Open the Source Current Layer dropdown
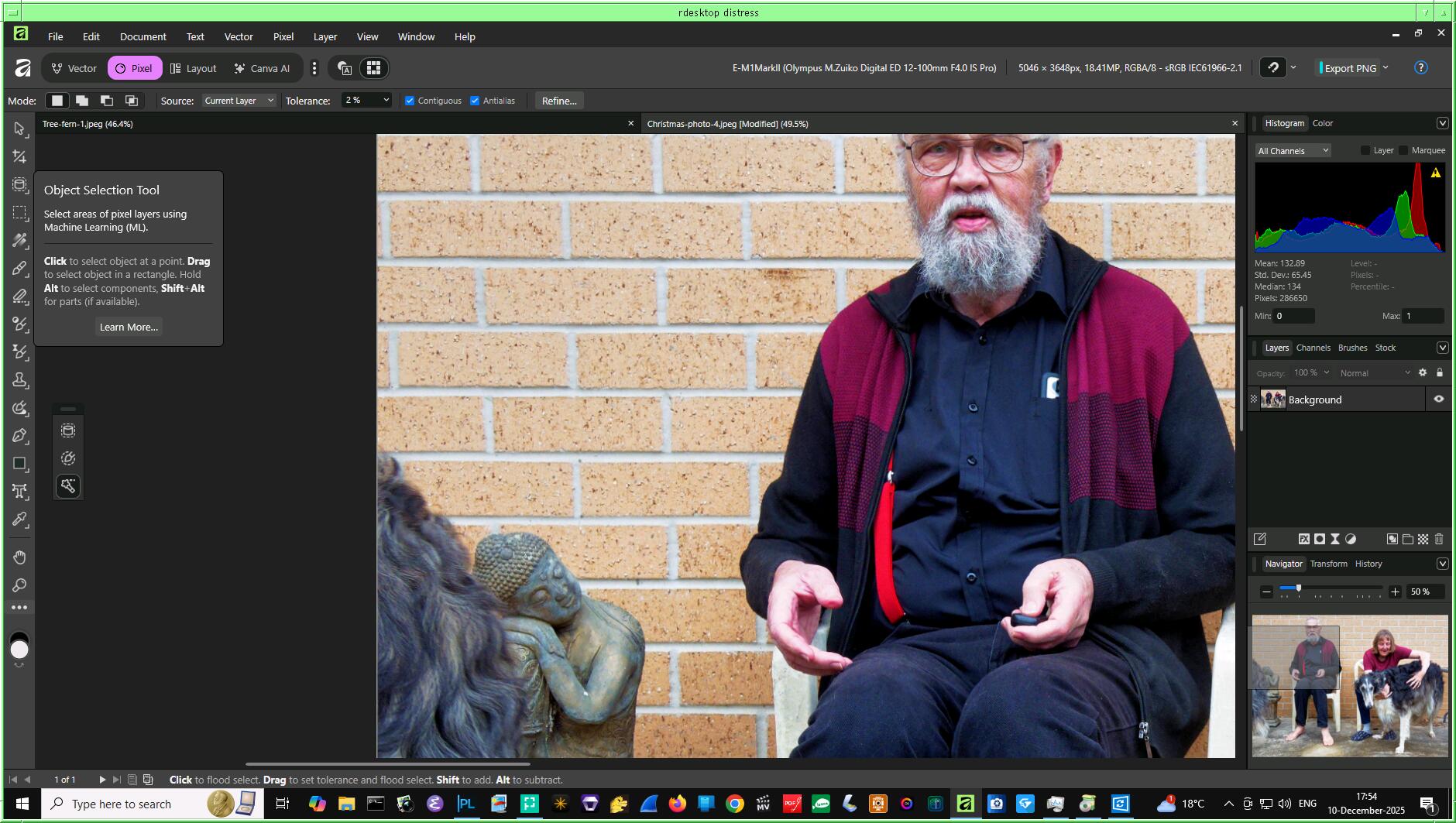This screenshot has width=1456, height=823. pos(239,101)
